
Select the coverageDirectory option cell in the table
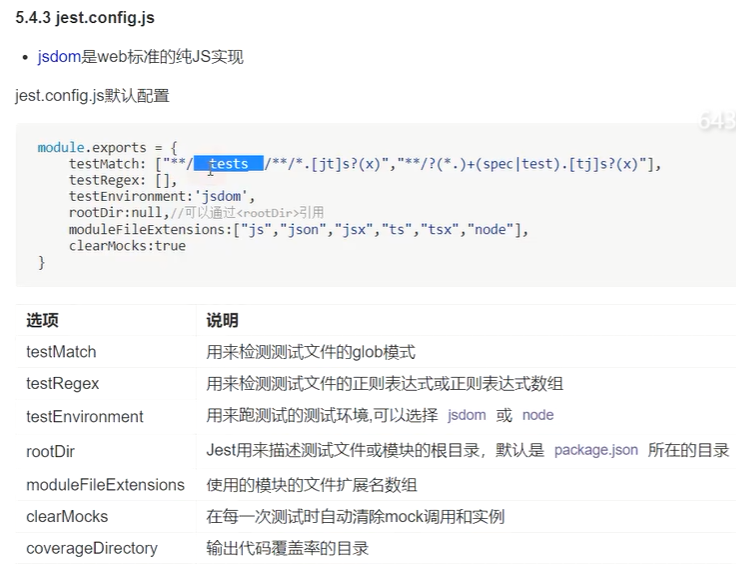91,548
